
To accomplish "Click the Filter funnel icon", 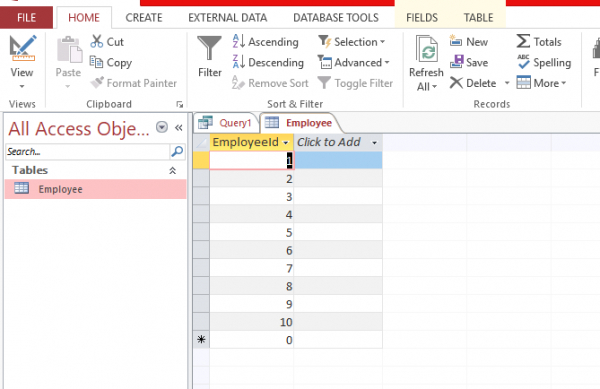I will (209, 49).
